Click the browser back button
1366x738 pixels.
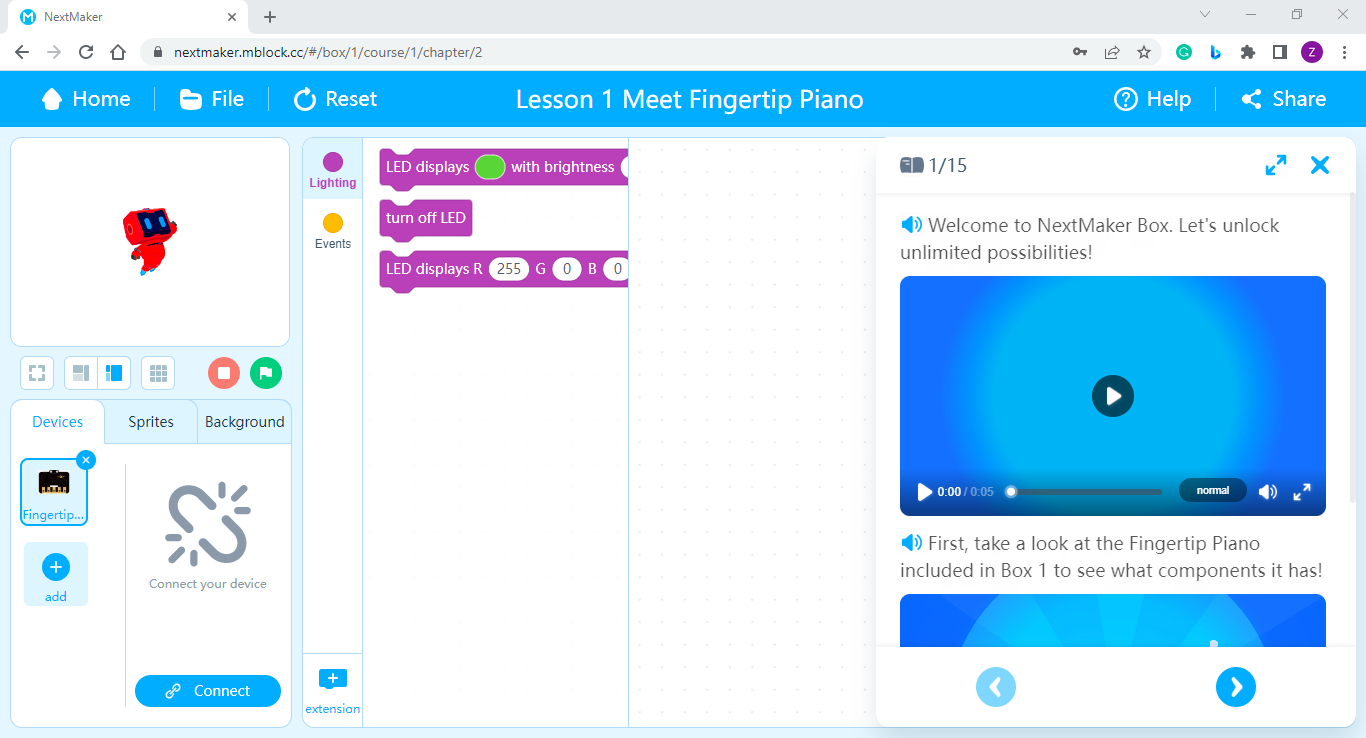pos(22,52)
